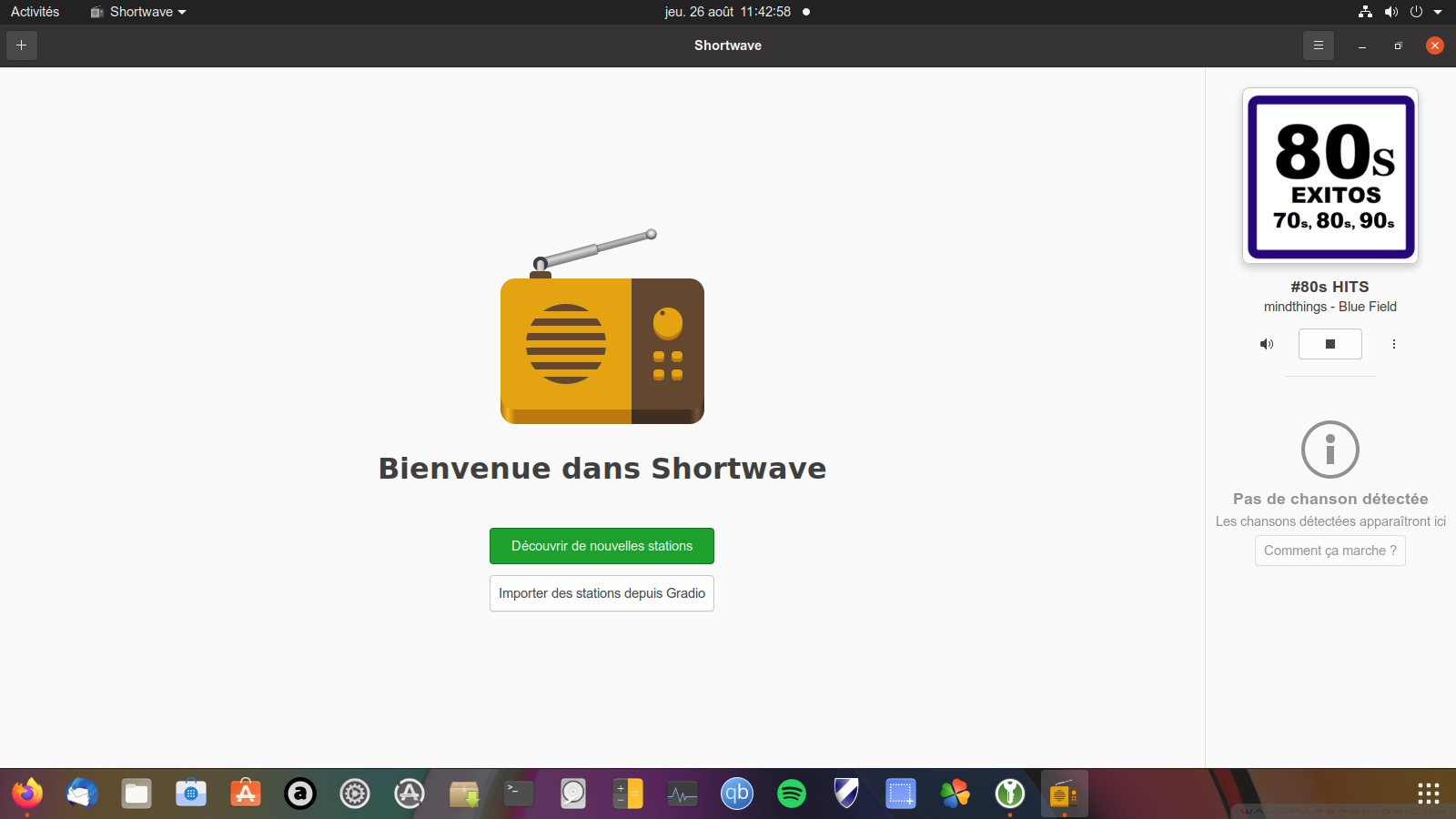Open qBittorrent from the dock
The image size is (1456, 819).
click(x=737, y=794)
